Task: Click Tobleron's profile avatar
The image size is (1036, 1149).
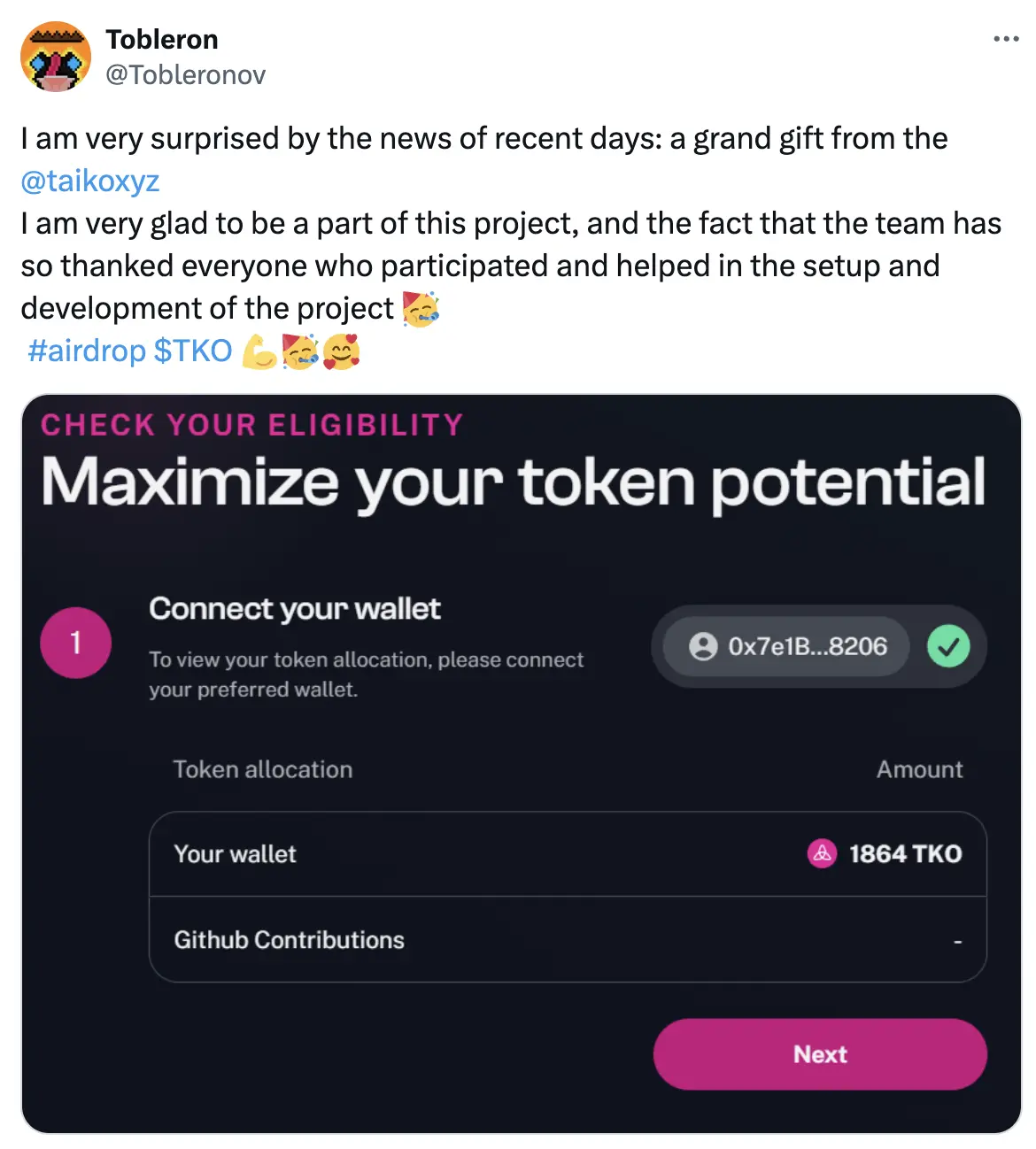Action: (56, 57)
